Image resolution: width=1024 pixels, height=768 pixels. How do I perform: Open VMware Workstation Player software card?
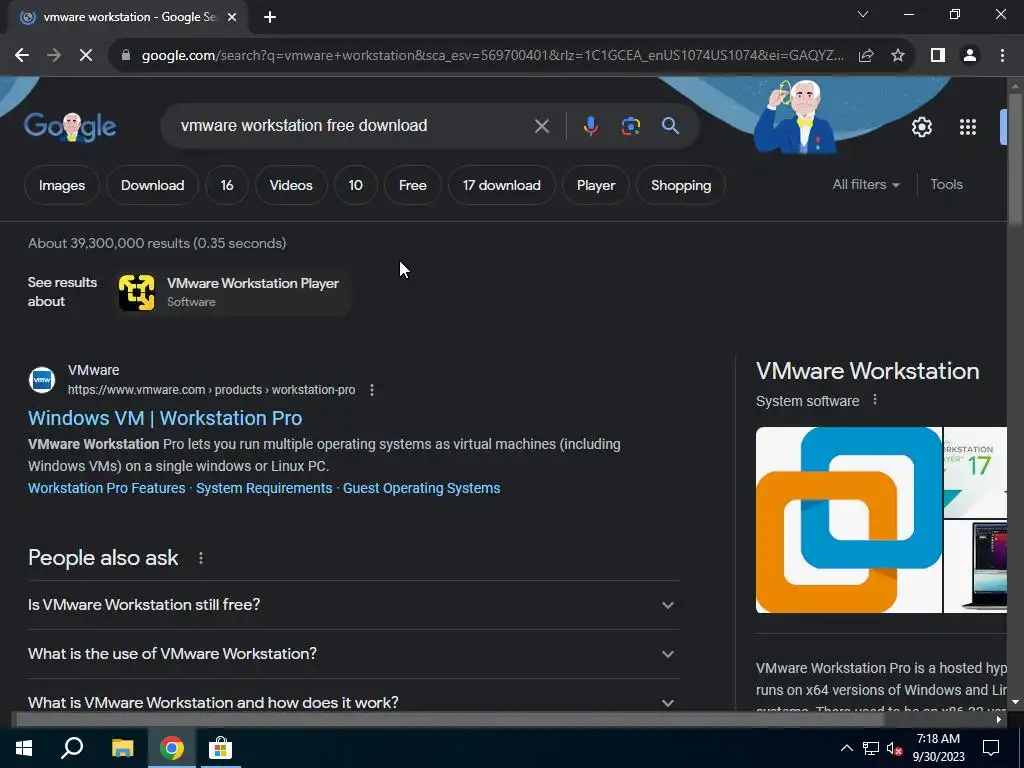point(234,292)
